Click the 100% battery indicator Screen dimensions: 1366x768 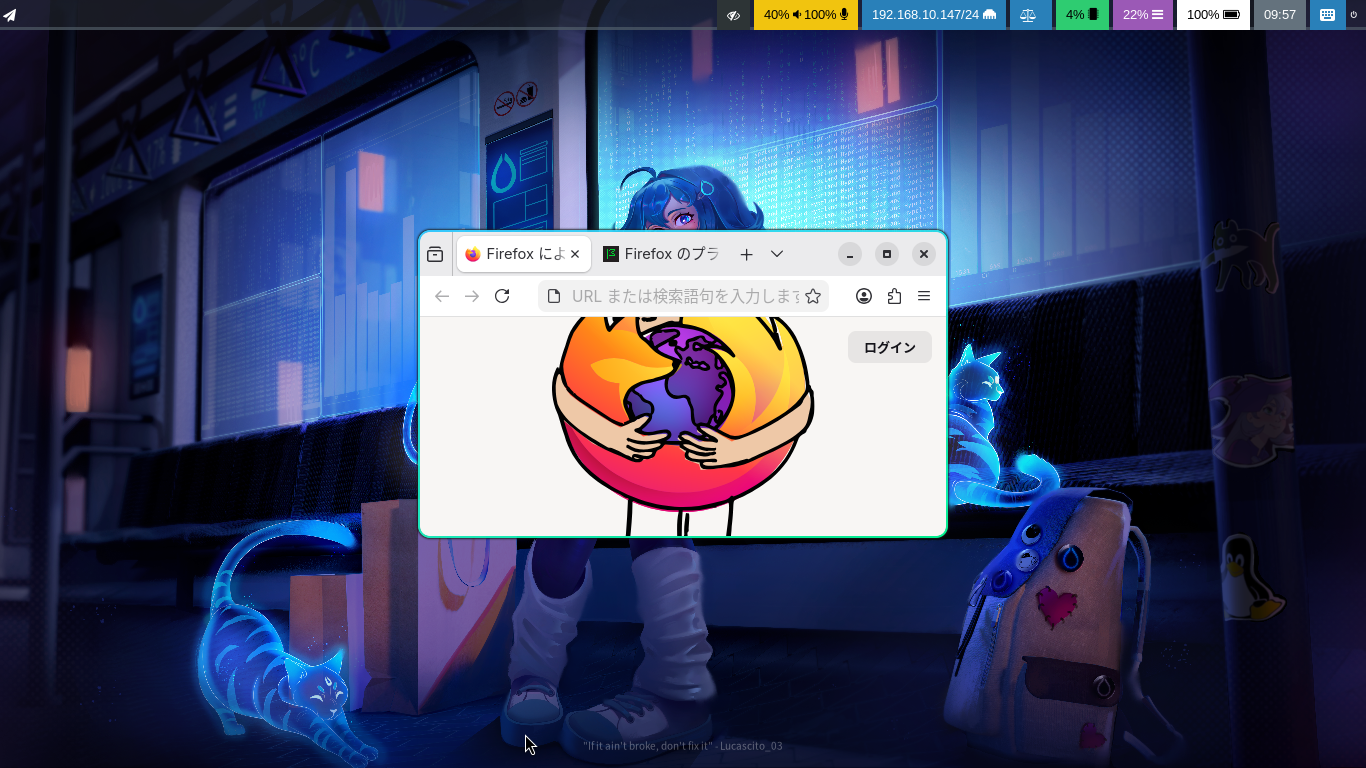click(x=1213, y=15)
